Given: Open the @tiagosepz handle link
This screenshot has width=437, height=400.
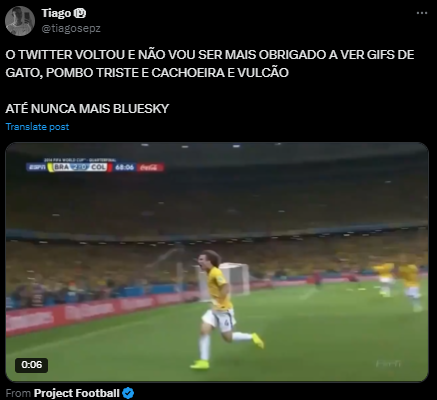Looking at the screenshot, I should coord(71,29).
